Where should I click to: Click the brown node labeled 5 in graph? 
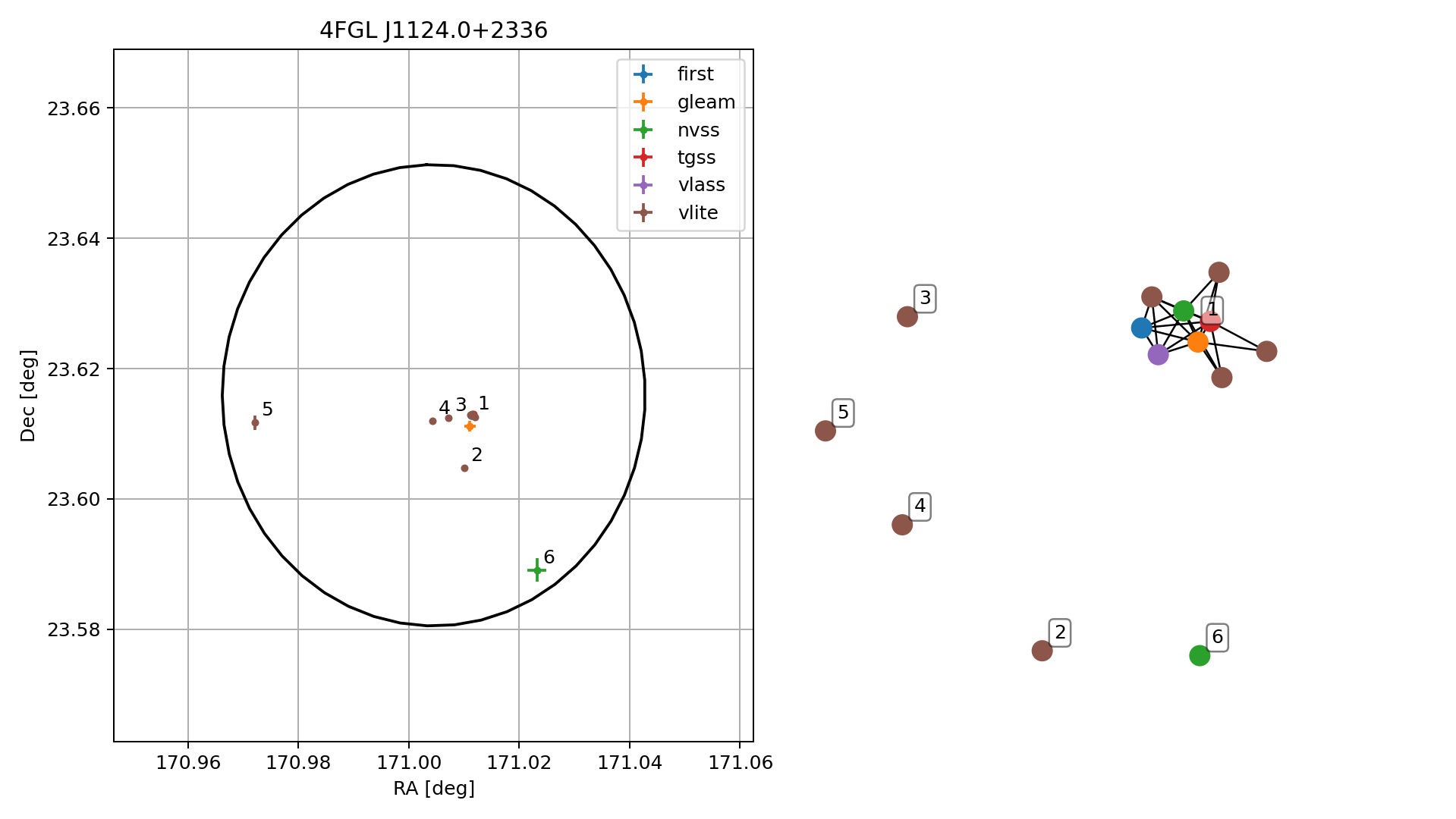[x=825, y=431]
